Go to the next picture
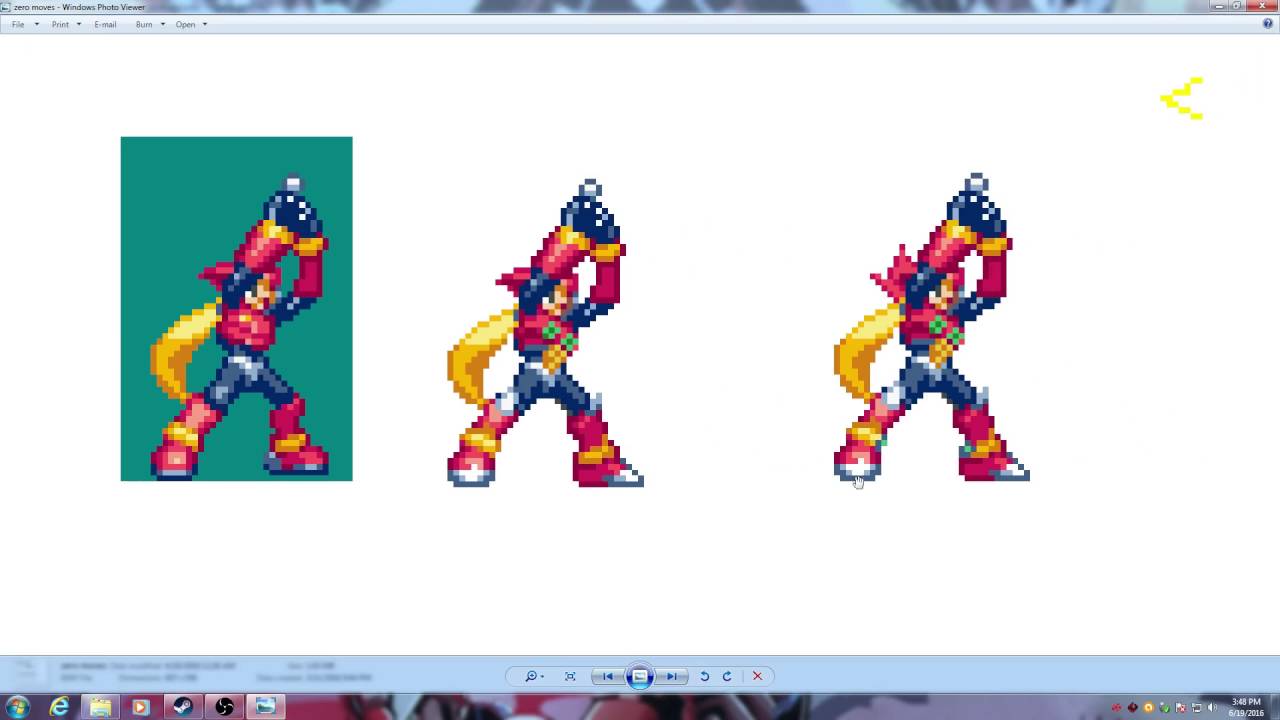Viewport: 1280px width, 720px height. pos(672,676)
